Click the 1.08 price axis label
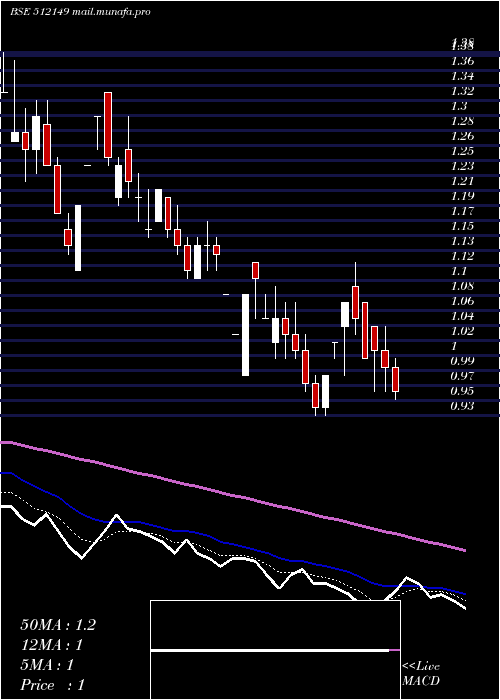500x700 pixels. click(462, 286)
